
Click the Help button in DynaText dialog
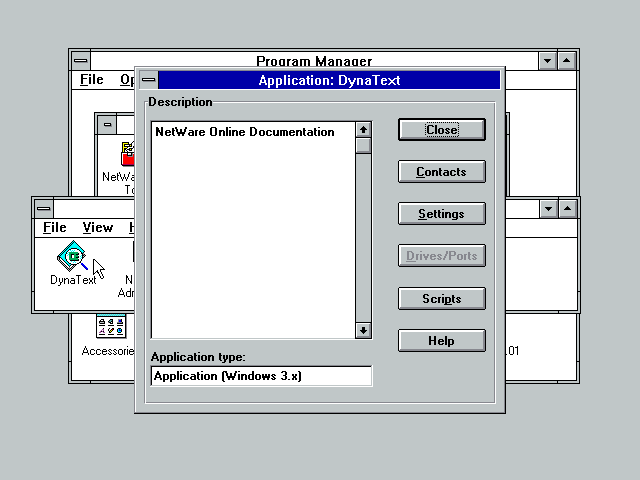tap(442, 341)
